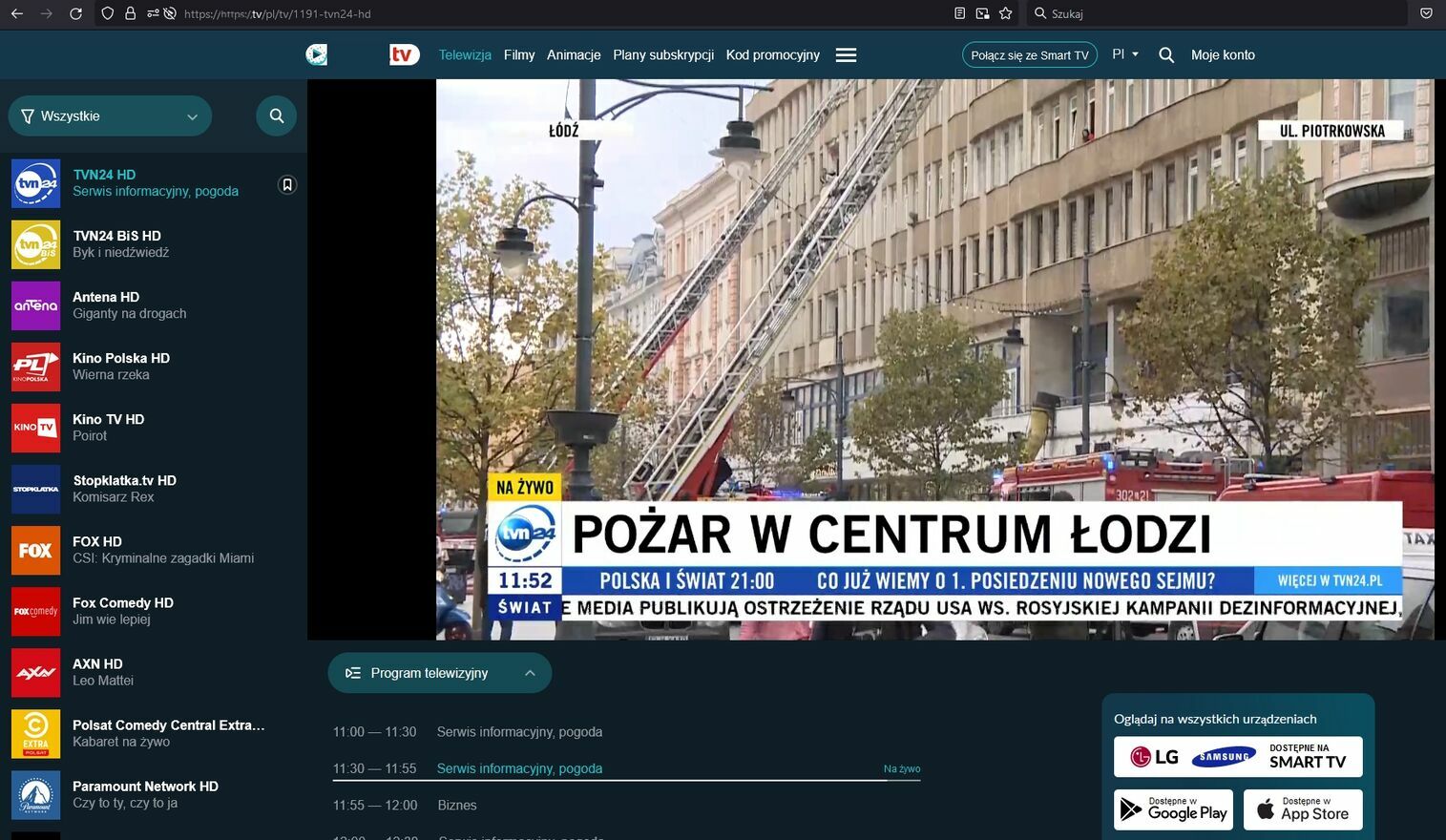Click the hamburger menu icon
The height and width of the screenshot is (840, 1446).
click(846, 55)
